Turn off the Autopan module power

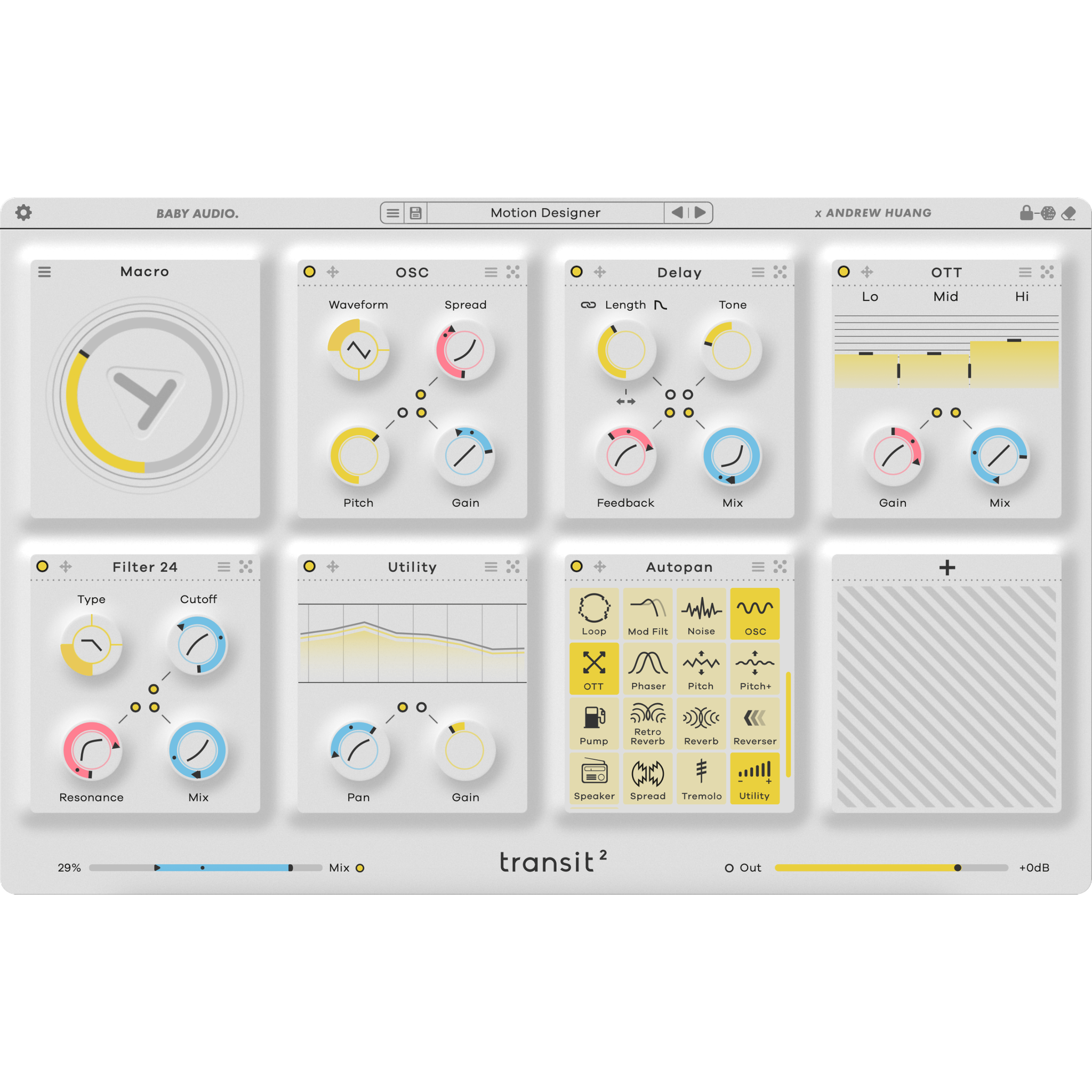[576, 566]
